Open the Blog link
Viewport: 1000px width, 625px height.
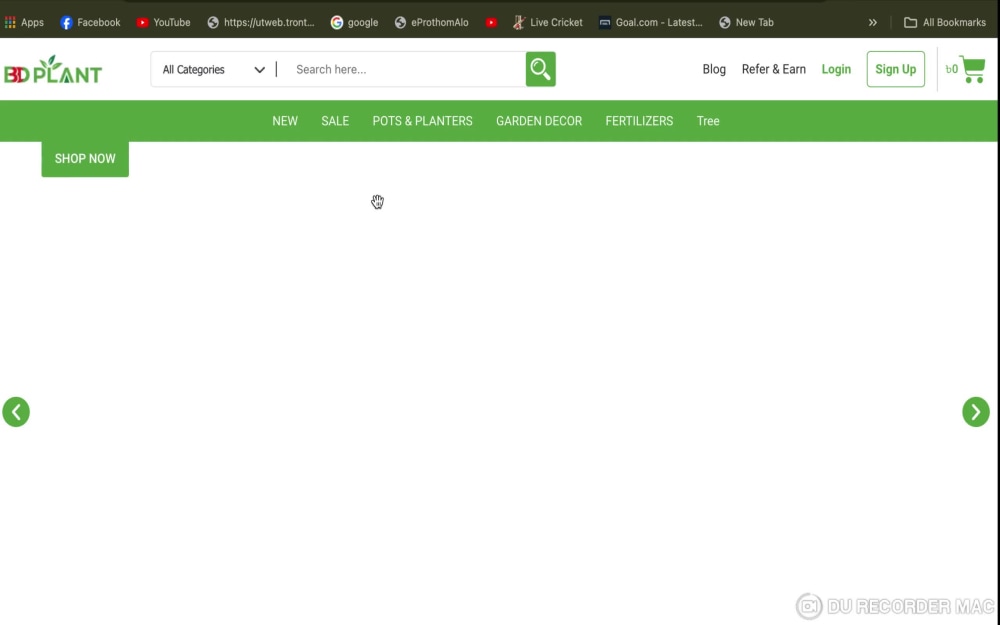pyautogui.click(x=714, y=70)
